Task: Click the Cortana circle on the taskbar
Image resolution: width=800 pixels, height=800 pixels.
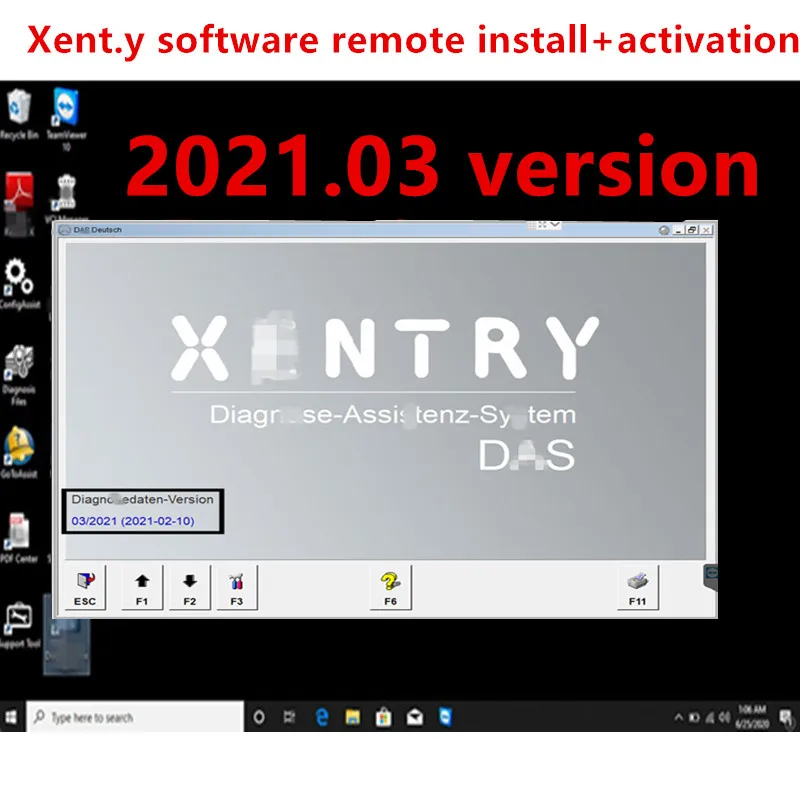Action: coord(259,717)
